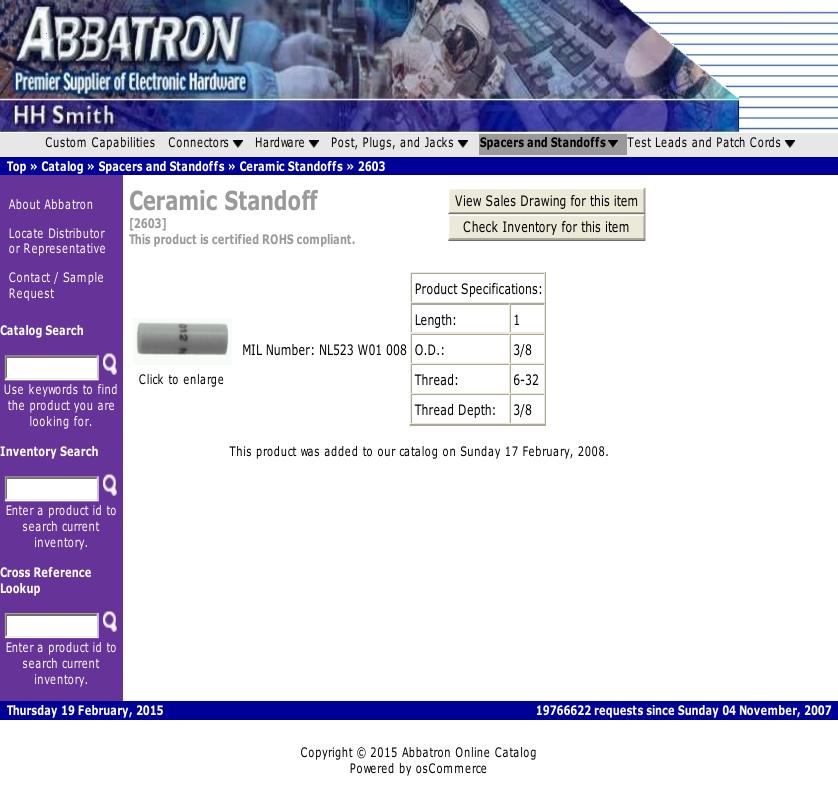
Task: Open About Abbatron sidebar link
Action: [51, 205]
